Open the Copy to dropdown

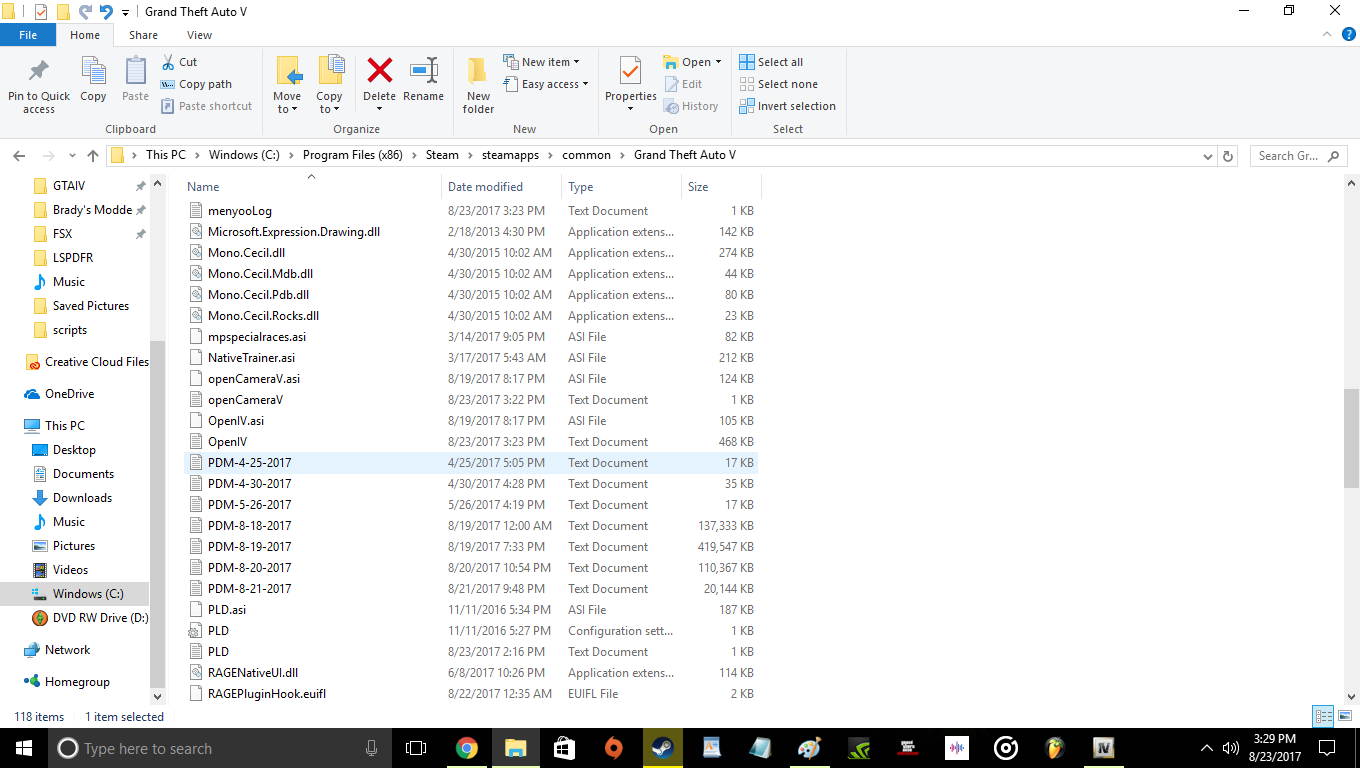329,103
